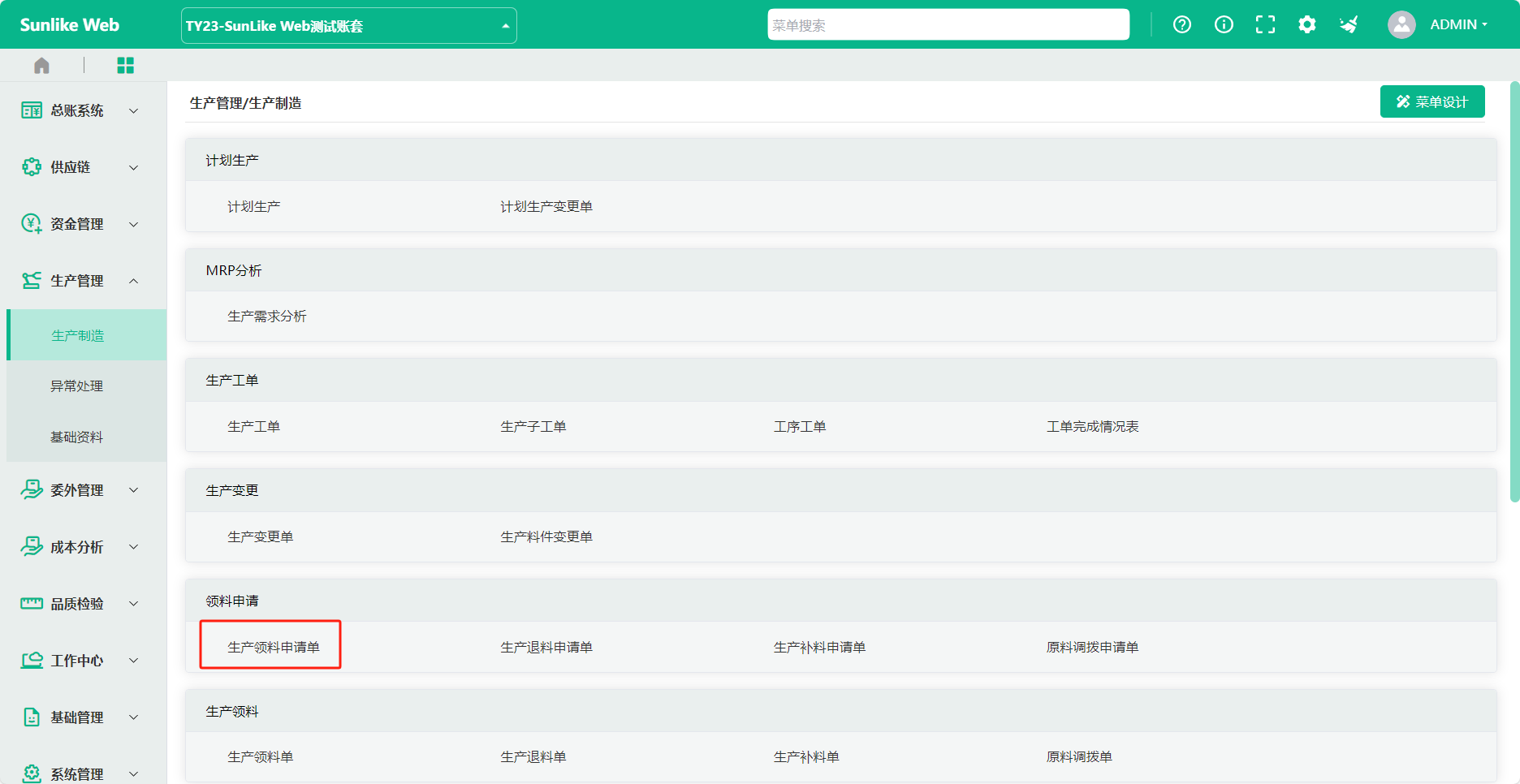The image size is (1520, 784).
Task: Expand 委外管理 chevron
Action: [x=134, y=489]
